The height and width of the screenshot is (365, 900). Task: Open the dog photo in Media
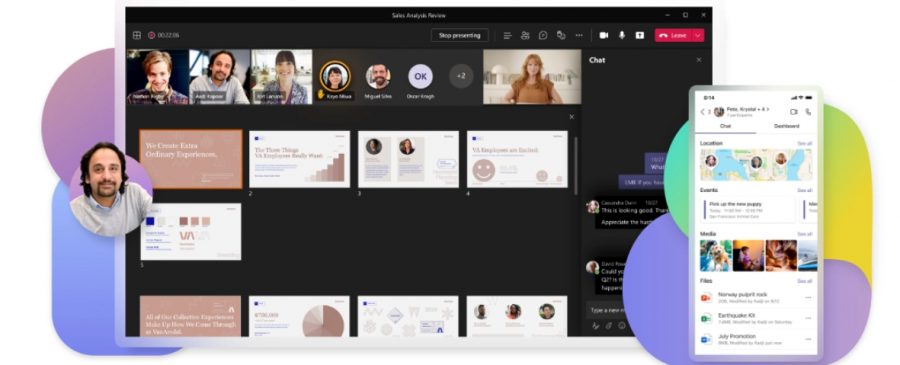[x=716, y=255]
